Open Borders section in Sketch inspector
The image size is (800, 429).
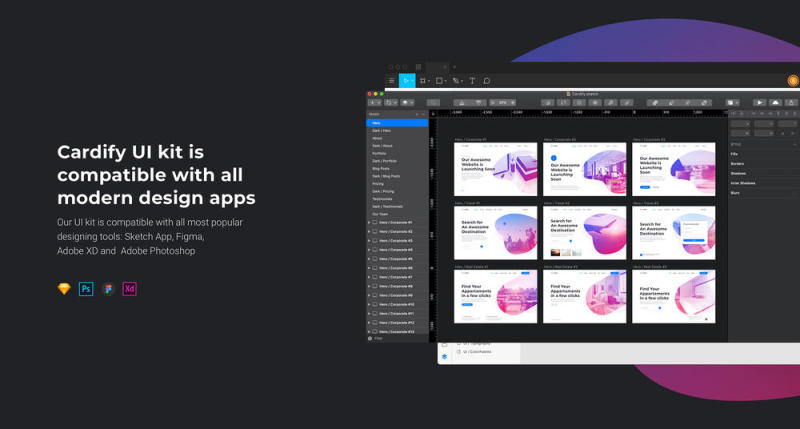click(737, 164)
